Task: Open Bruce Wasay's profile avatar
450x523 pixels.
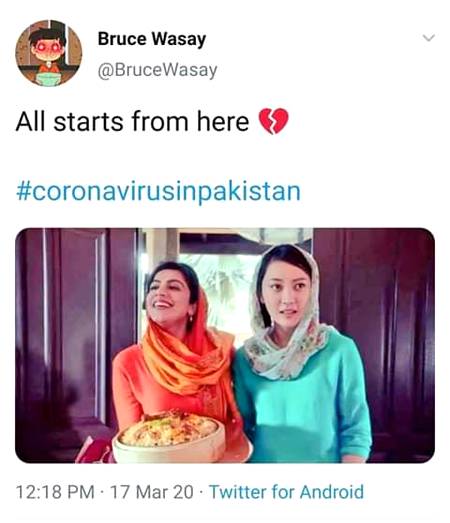Action: click(x=49, y=53)
